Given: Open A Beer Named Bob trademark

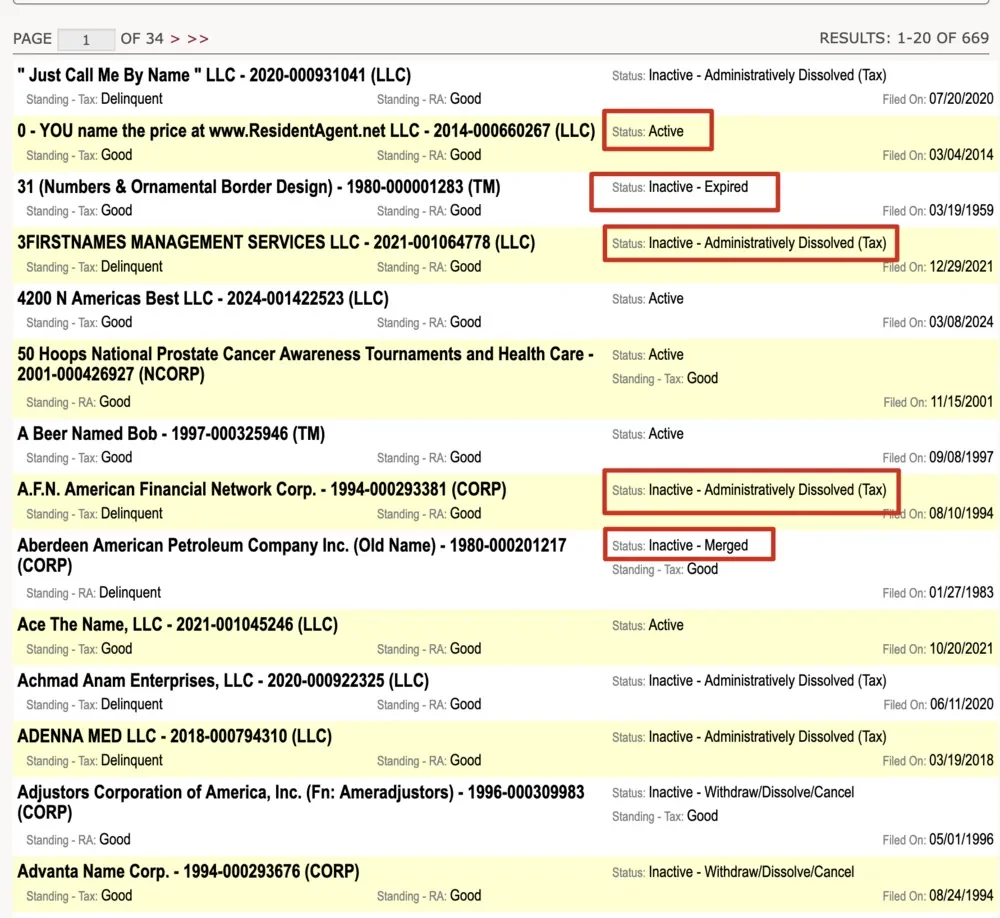Looking at the screenshot, I should tap(171, 434).
